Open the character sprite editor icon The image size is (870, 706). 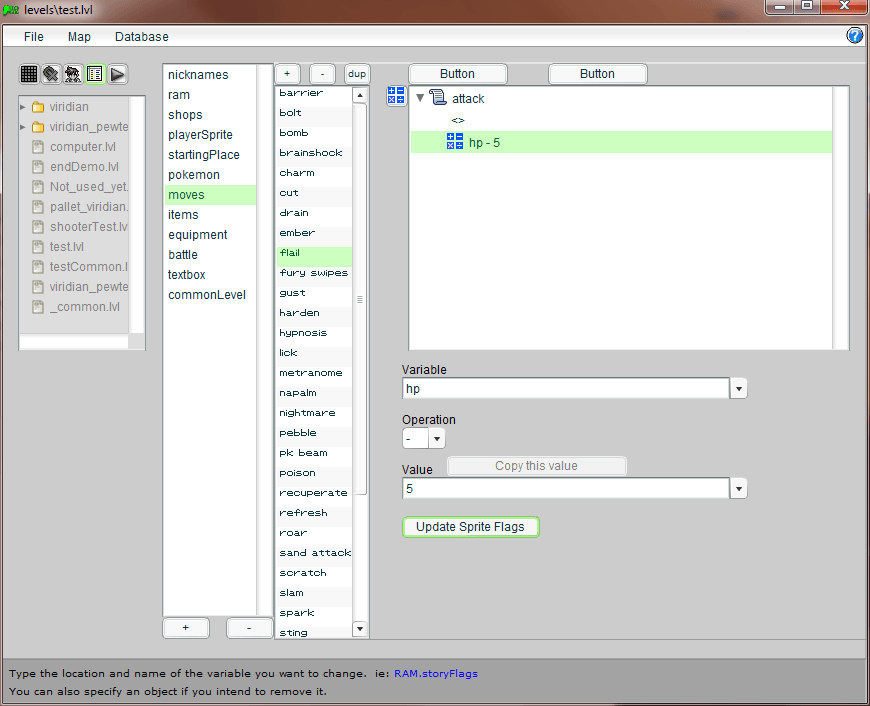pyautogui.click(x=73, y=74)
